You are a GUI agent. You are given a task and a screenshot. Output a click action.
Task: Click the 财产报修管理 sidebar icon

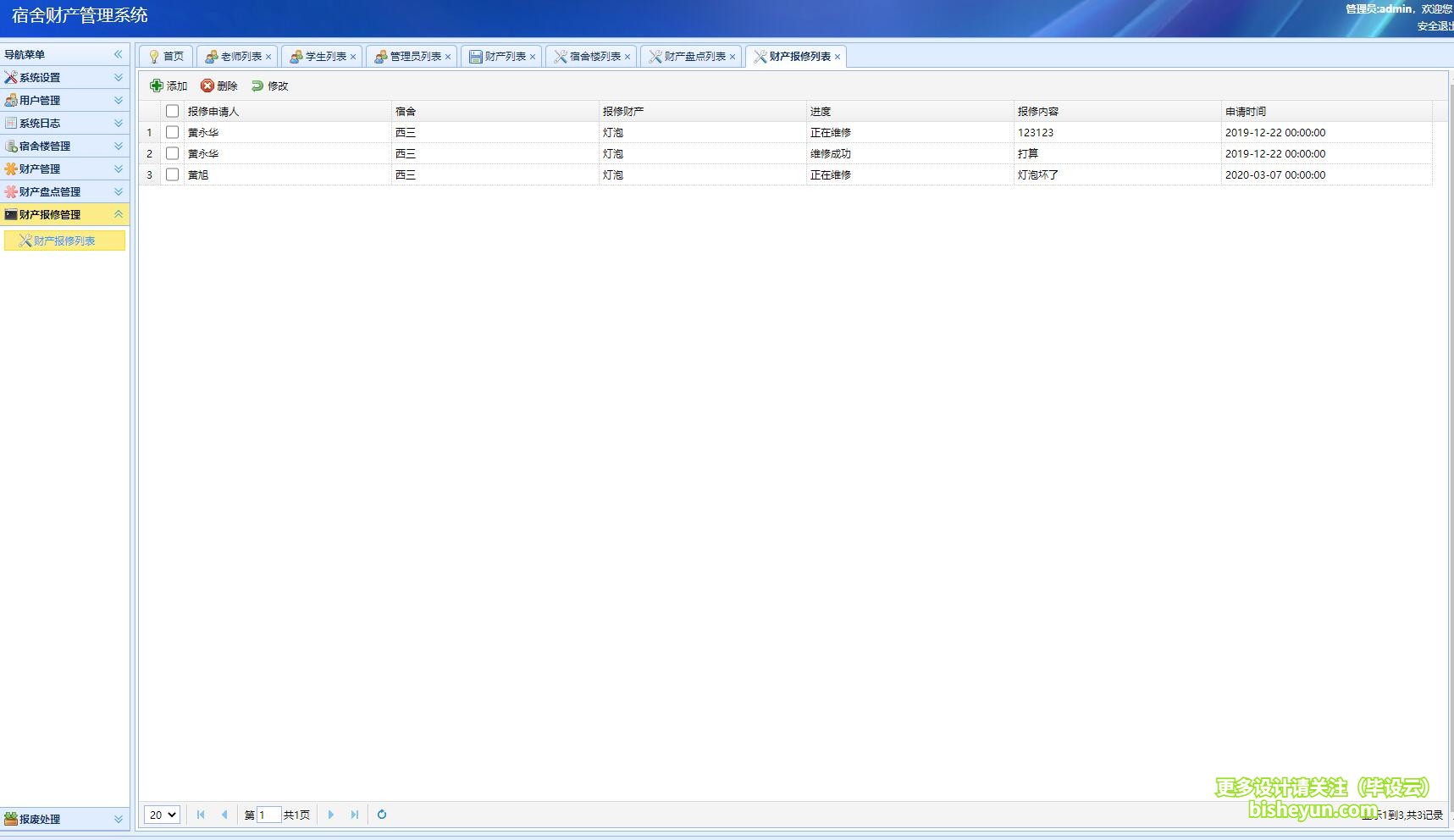[11, 214]
